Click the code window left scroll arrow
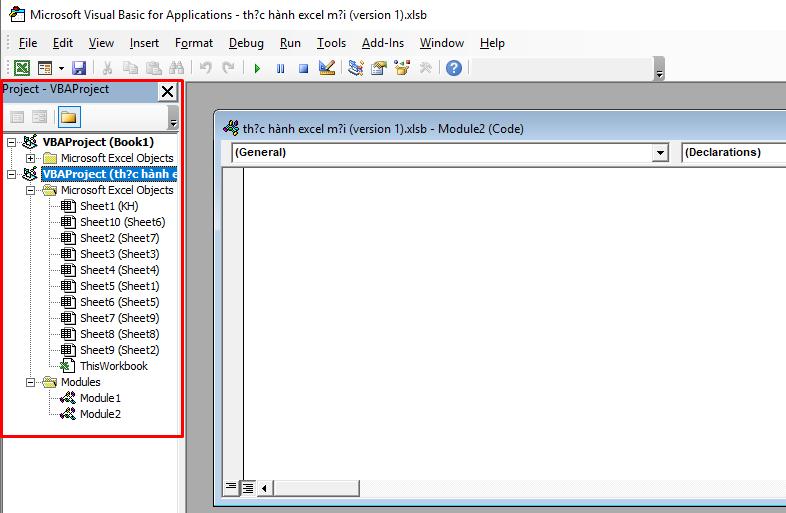Image resolution: width=786 pixels, height=513 pixels. point(265,487)
